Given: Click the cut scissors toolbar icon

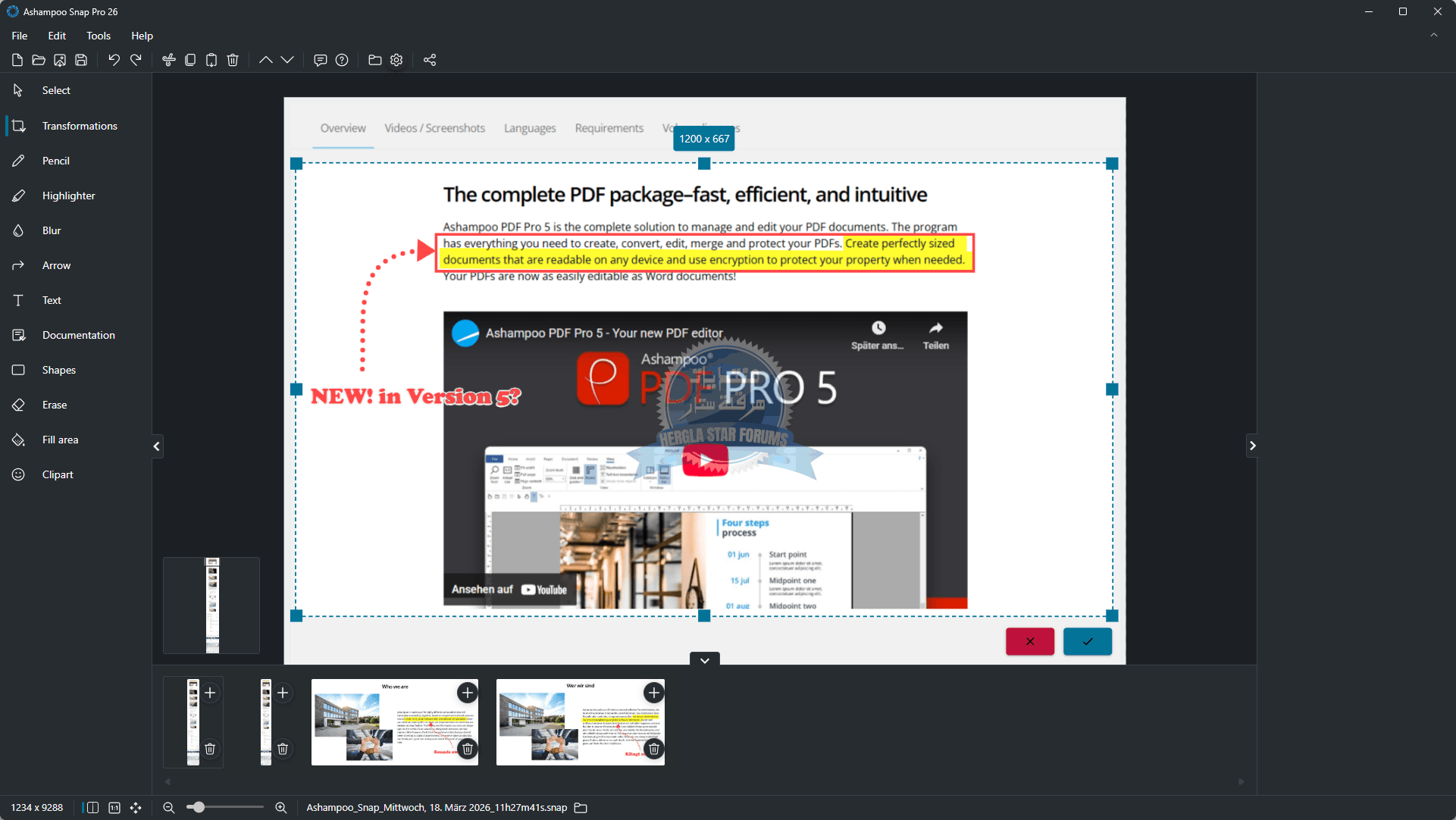Looking at the screenshot, I should tap(169, 60).
